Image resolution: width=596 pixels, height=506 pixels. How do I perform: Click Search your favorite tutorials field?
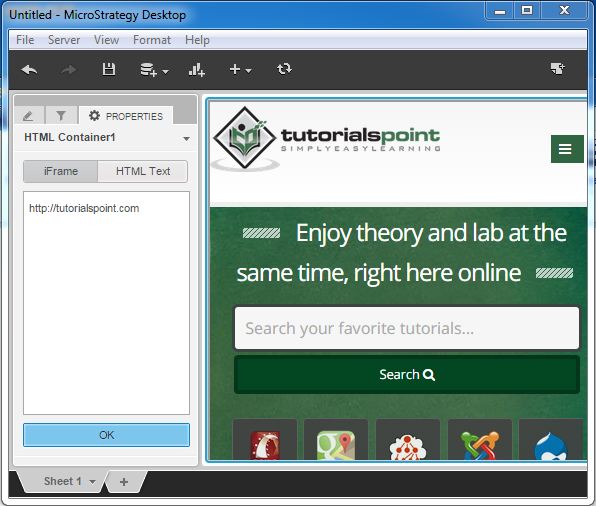[407, 328]
